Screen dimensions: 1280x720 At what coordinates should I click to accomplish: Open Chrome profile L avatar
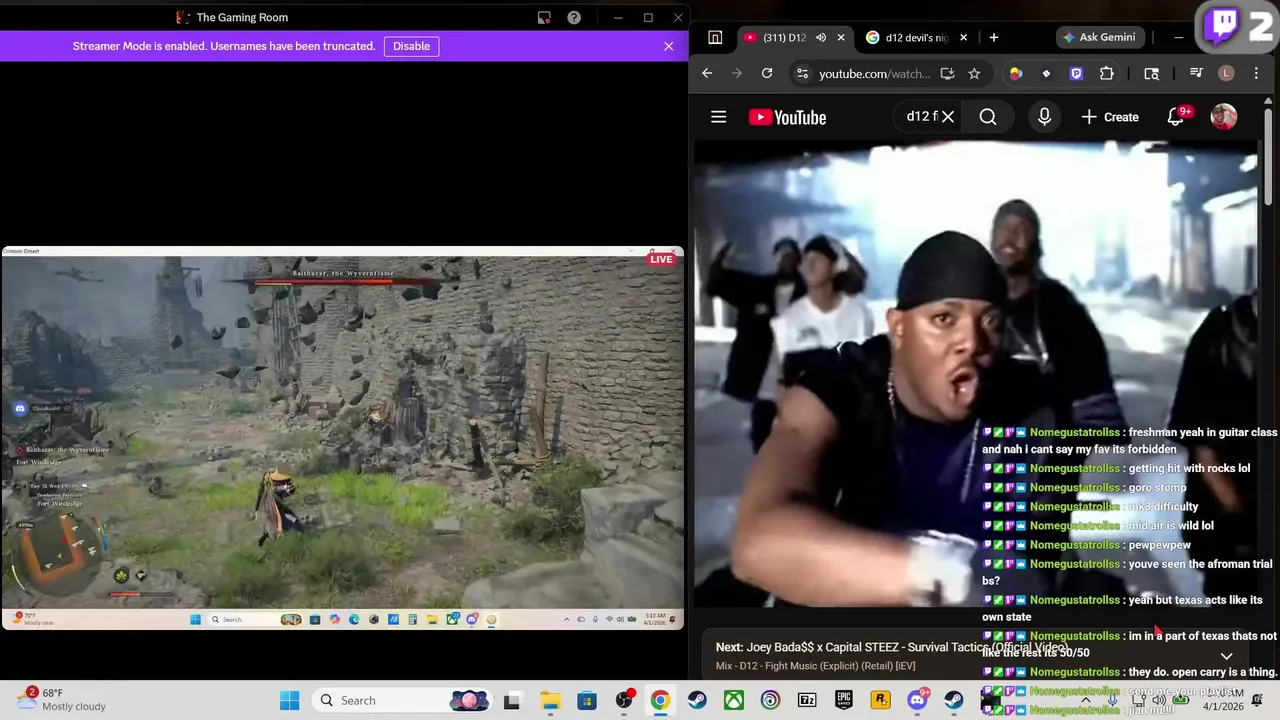click(1226, 73)
